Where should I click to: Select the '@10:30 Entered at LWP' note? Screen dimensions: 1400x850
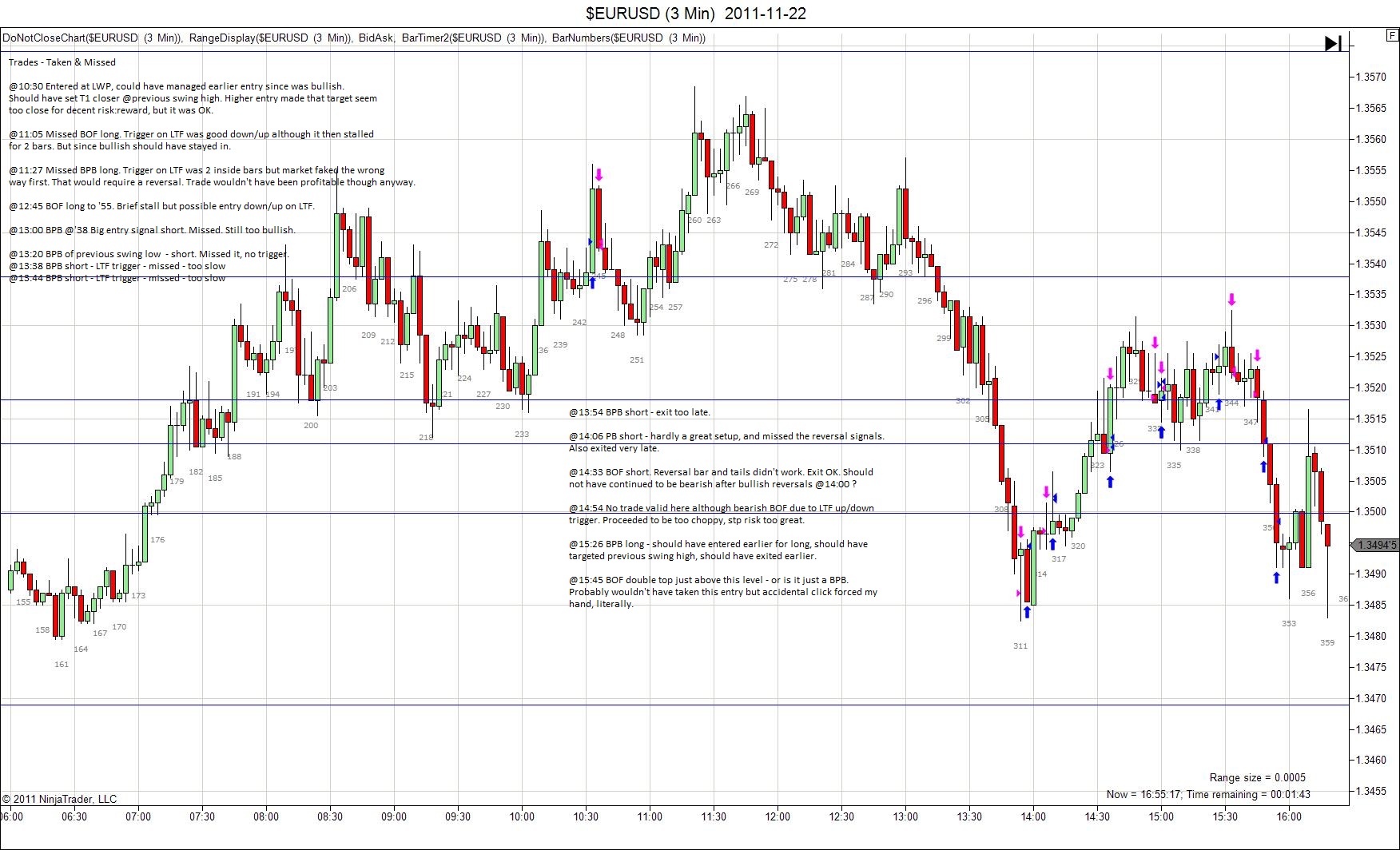[193, 98]
